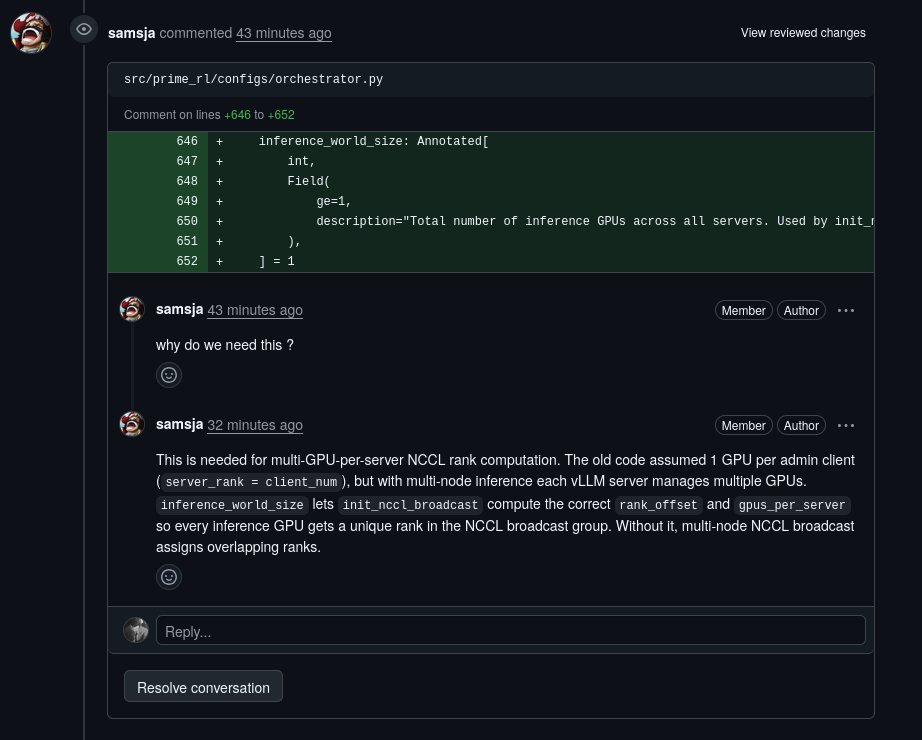Click the 'inference_world_size: Annotated[' code line
922x740 pixels.
[x=373, y=141]
